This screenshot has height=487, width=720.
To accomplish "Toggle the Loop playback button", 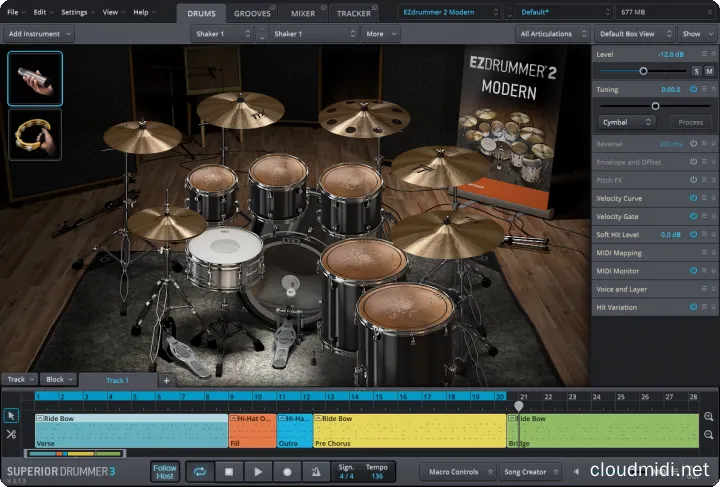I will (199, 471).
